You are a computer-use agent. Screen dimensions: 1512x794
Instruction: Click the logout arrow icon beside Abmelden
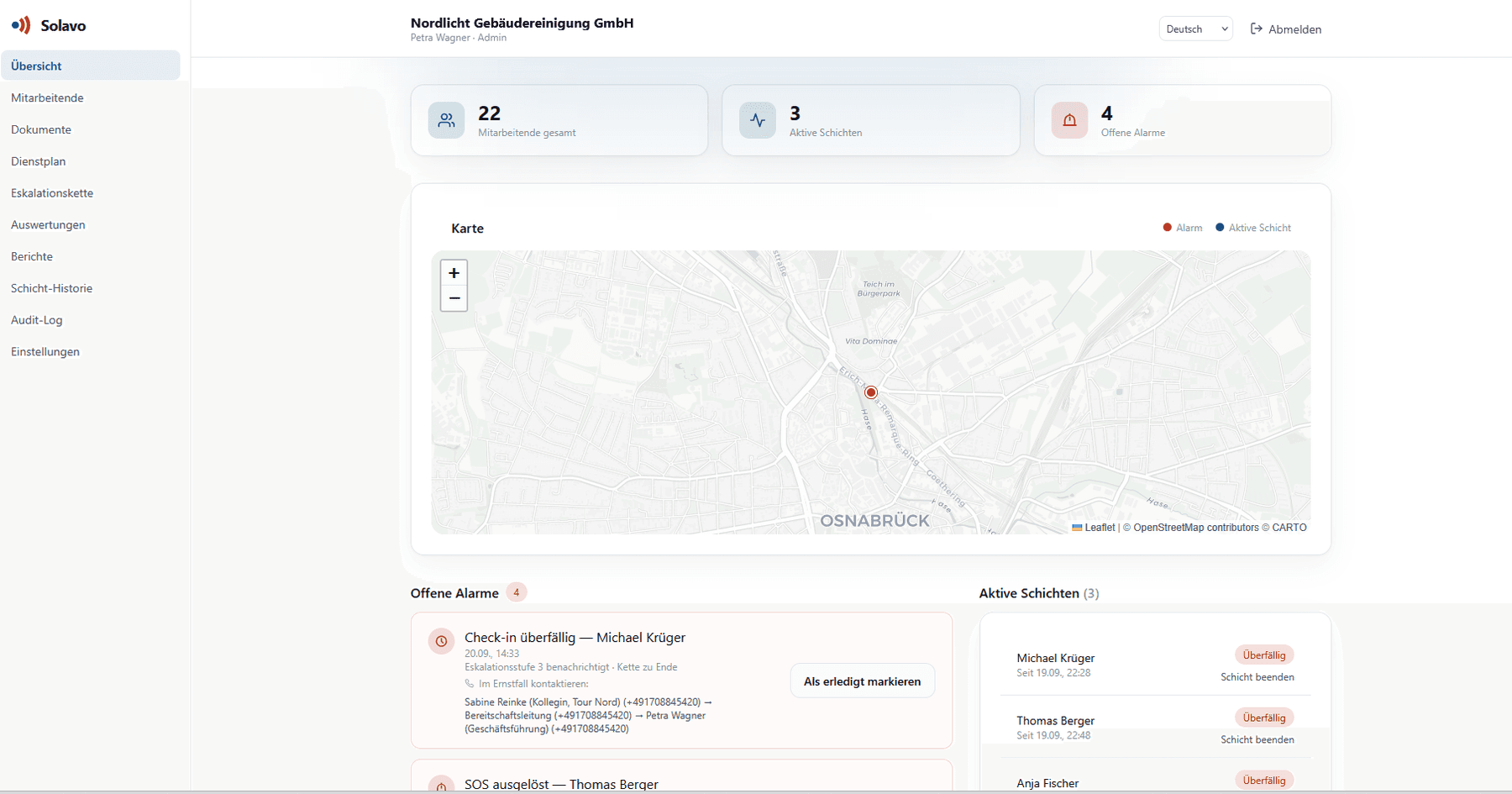coord(1257,29)
